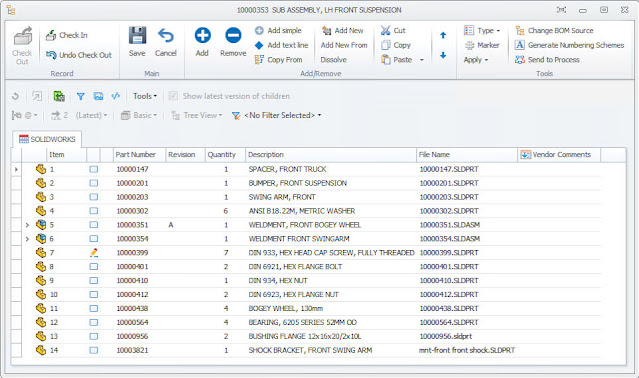The height and width of the screenshot is (378, 639).
Task: Click Undo Check Out
Action: tap(79, 55)
